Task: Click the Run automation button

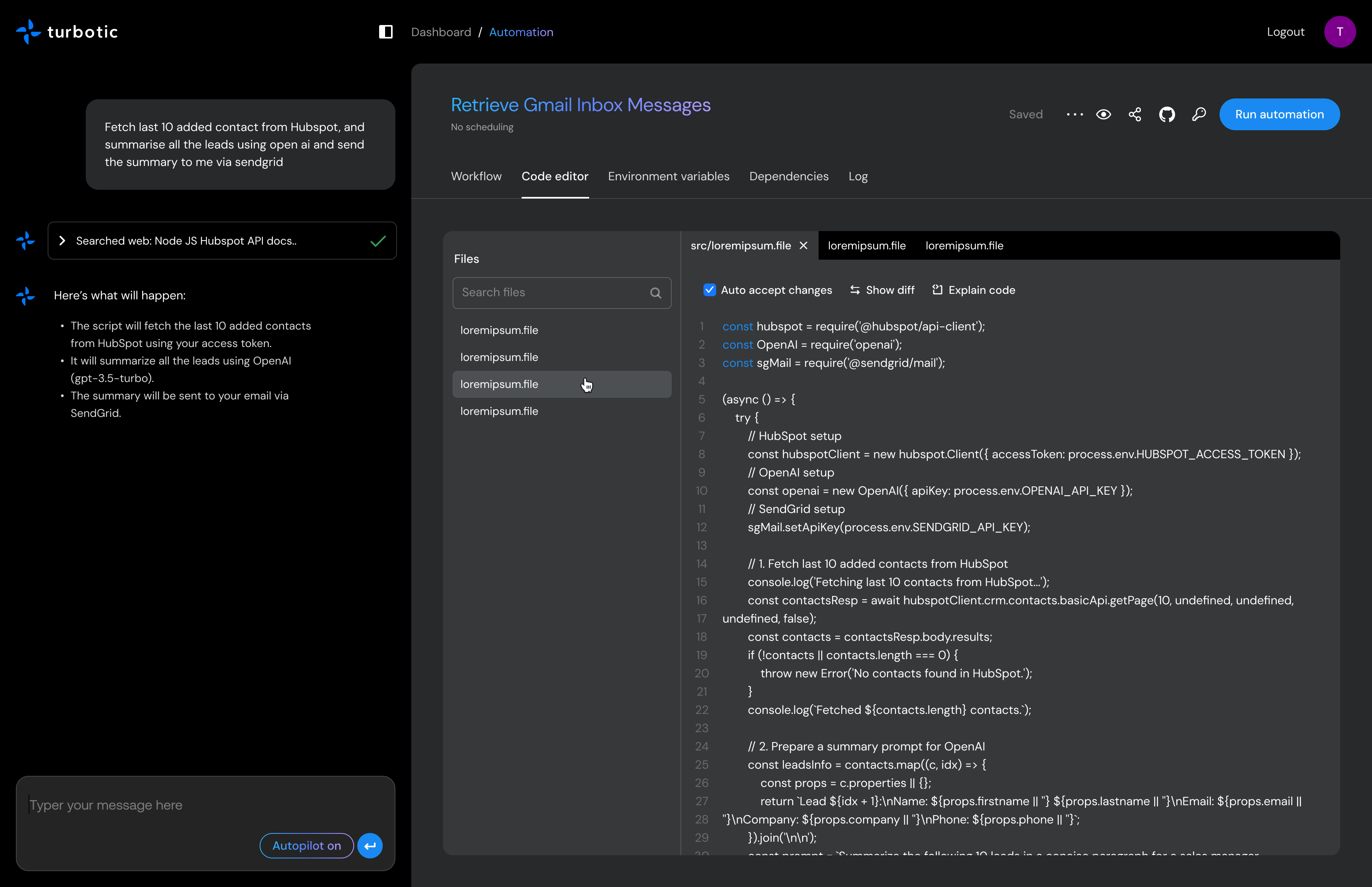Action: 1280,114
